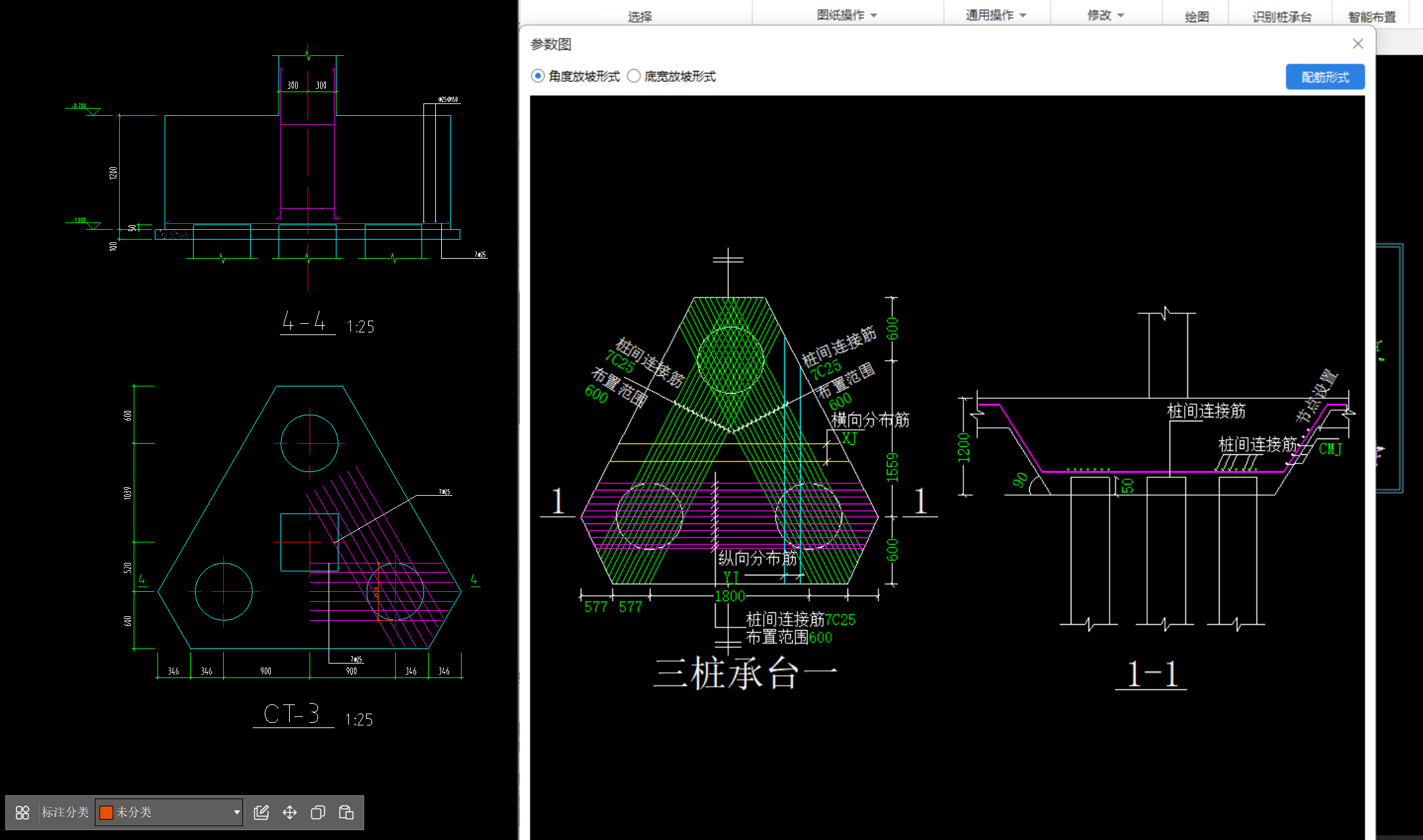The image size is (1423, 840).
Task: Click the CT-3 drawing title in CAD view
Action: coord(292,714)
